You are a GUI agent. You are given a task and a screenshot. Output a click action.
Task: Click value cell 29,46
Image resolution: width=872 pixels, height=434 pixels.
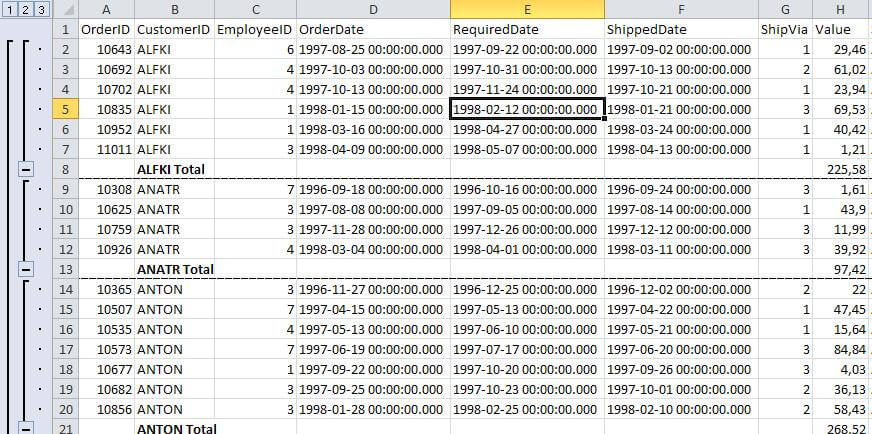[841, 50]
